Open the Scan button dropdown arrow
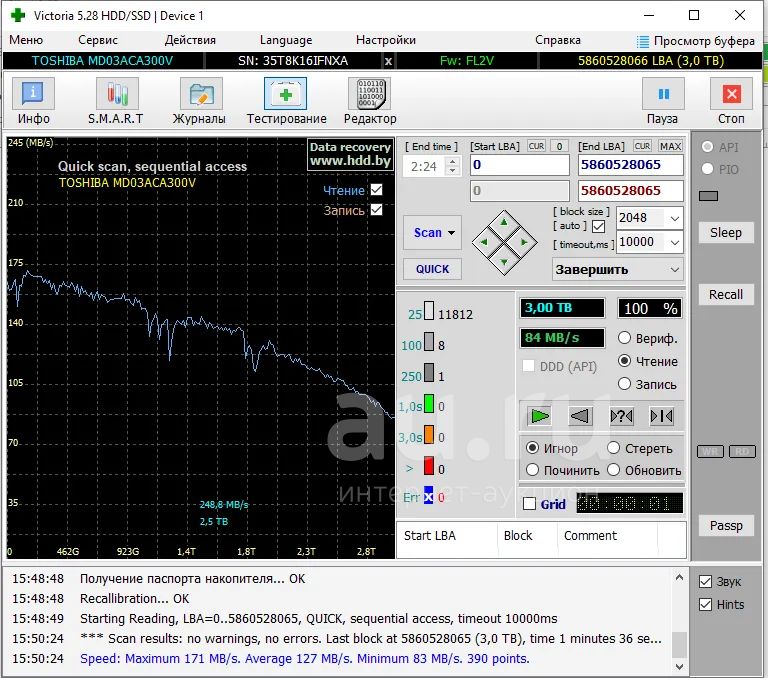 (451, 233)
